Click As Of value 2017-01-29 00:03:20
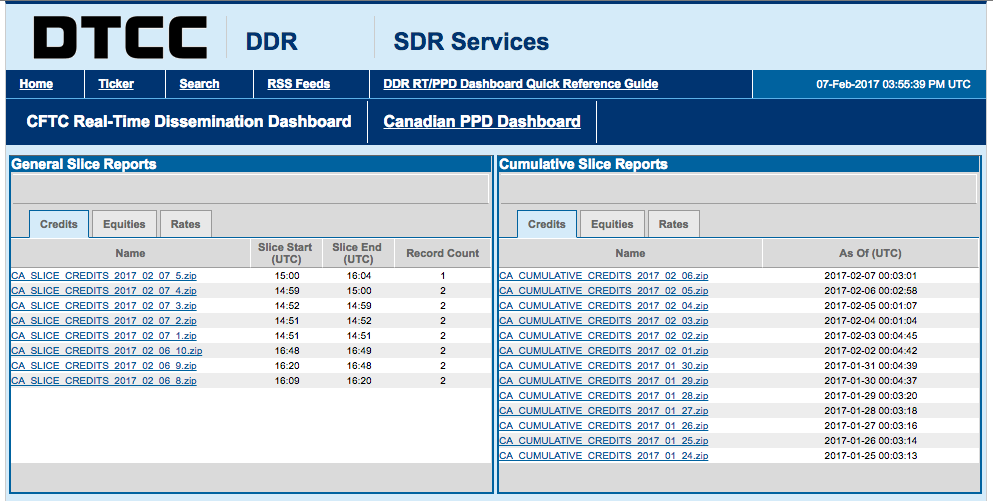The height and width of the screenshot is (501, 993). click(x=871, y=396)
